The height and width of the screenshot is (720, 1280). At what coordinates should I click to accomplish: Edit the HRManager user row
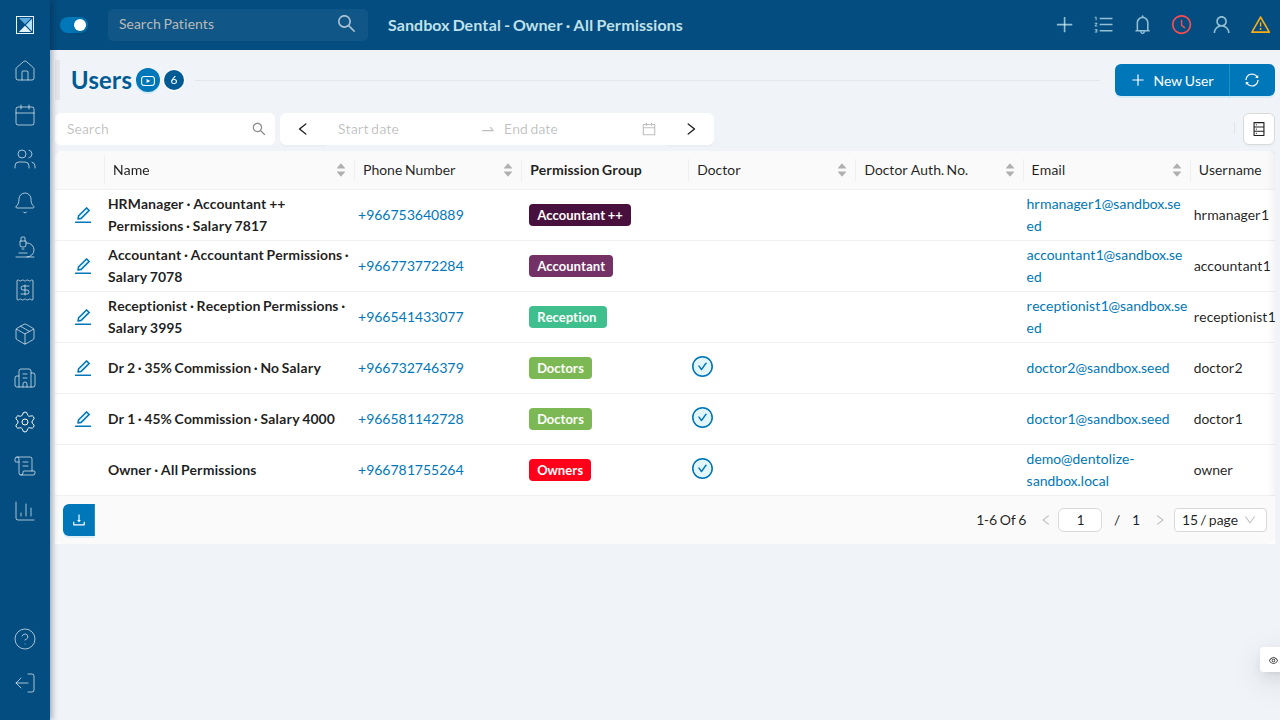click(83, 215)
